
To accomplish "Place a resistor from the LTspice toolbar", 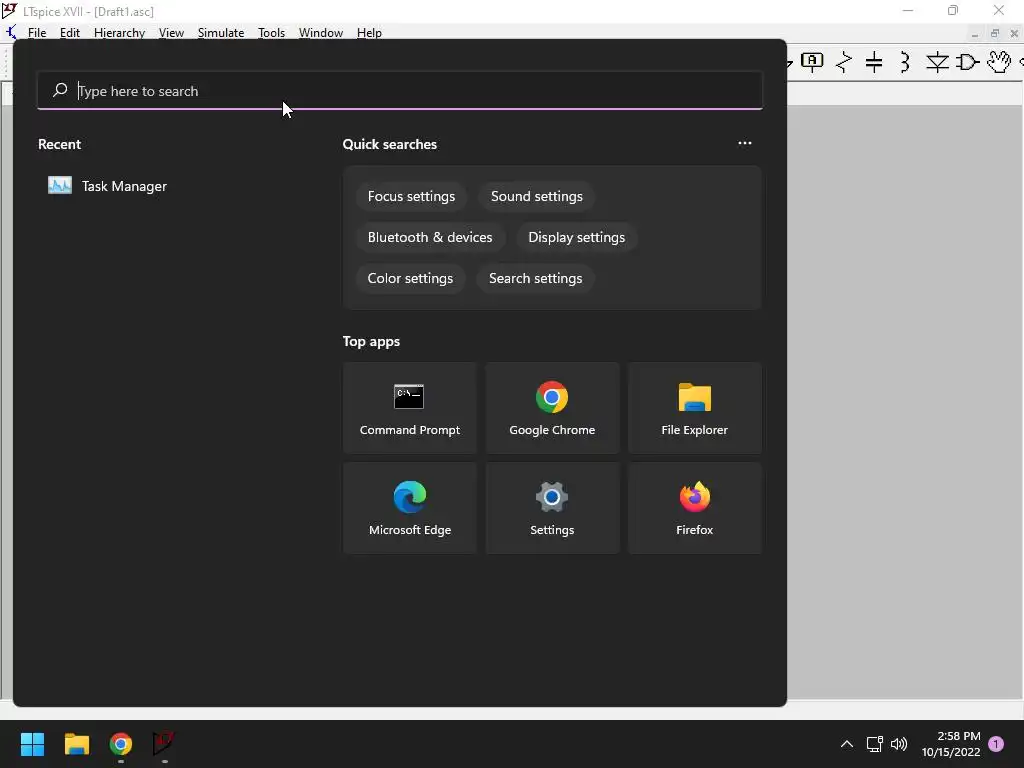I will (x=843, y=62).
